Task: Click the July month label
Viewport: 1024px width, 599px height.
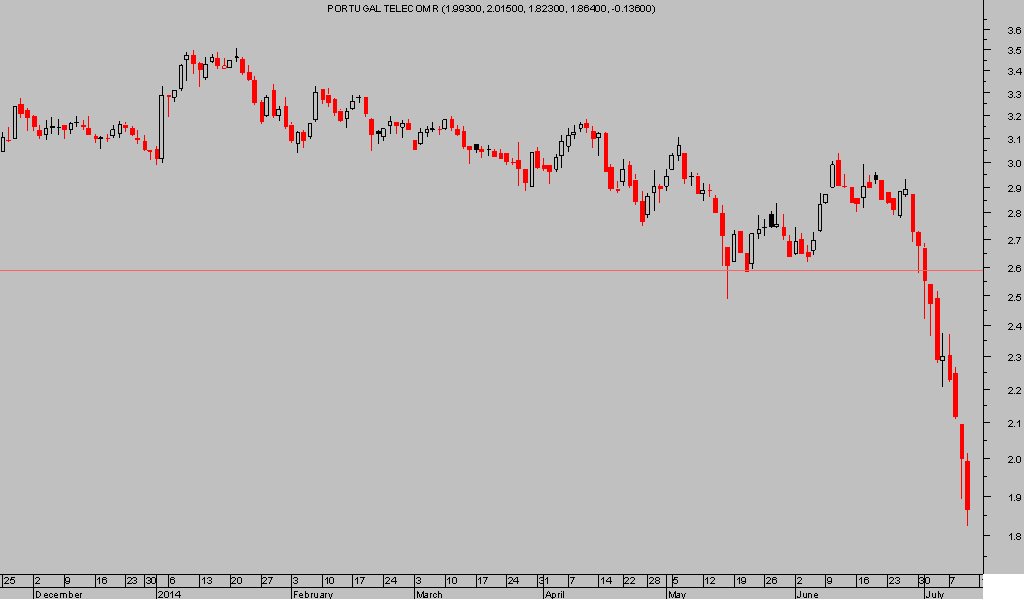Action: pyautogui.click(x=934, y=594)
